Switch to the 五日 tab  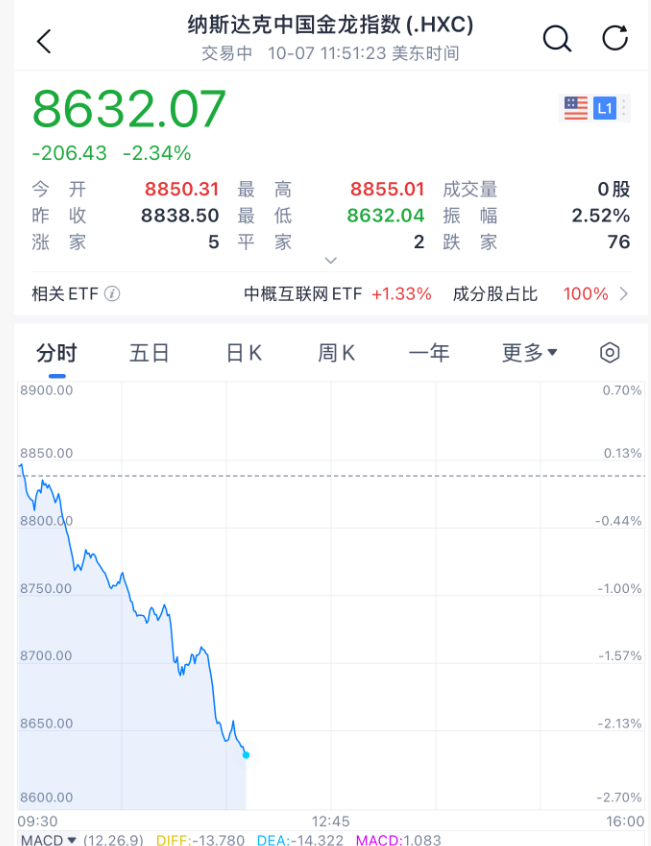pos(149,352)
